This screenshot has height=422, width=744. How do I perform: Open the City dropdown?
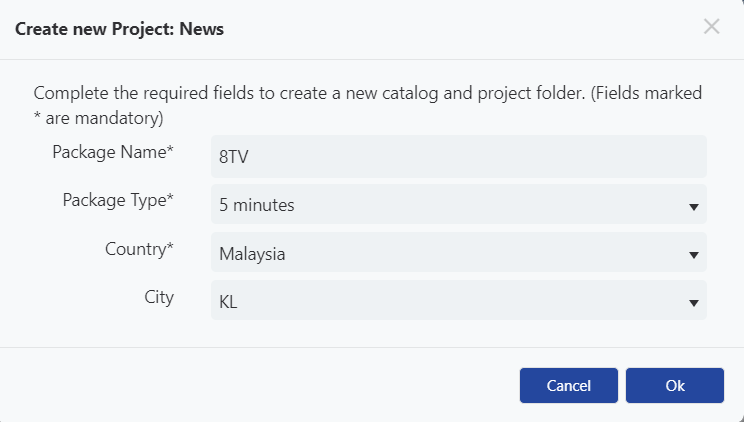[x=459, y=300]
